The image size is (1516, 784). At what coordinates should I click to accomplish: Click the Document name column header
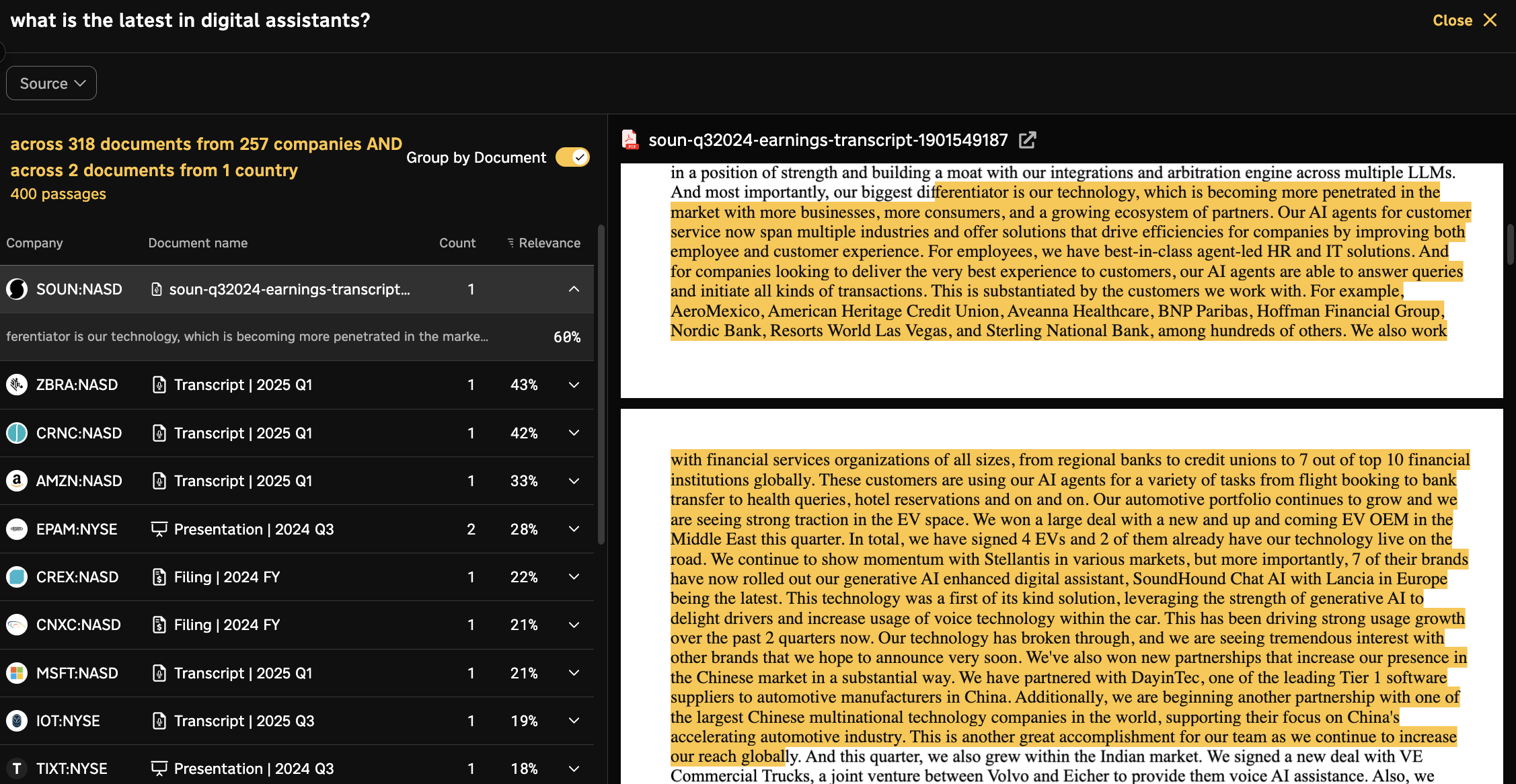[198, 243]
